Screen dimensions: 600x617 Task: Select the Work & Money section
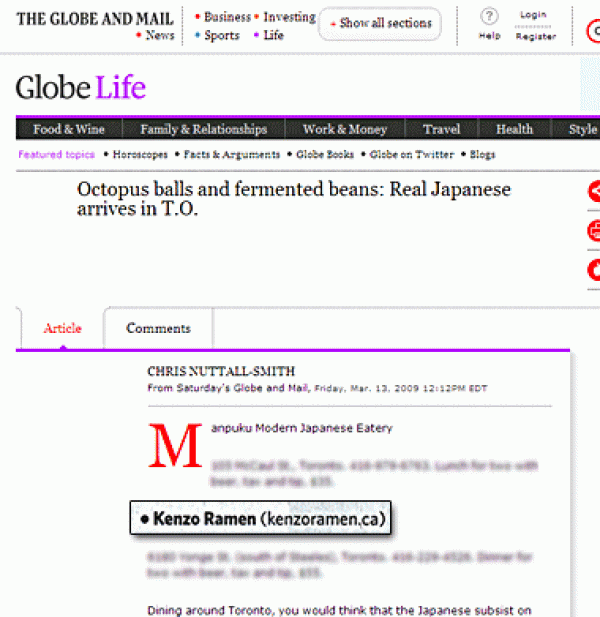point(345,129)
